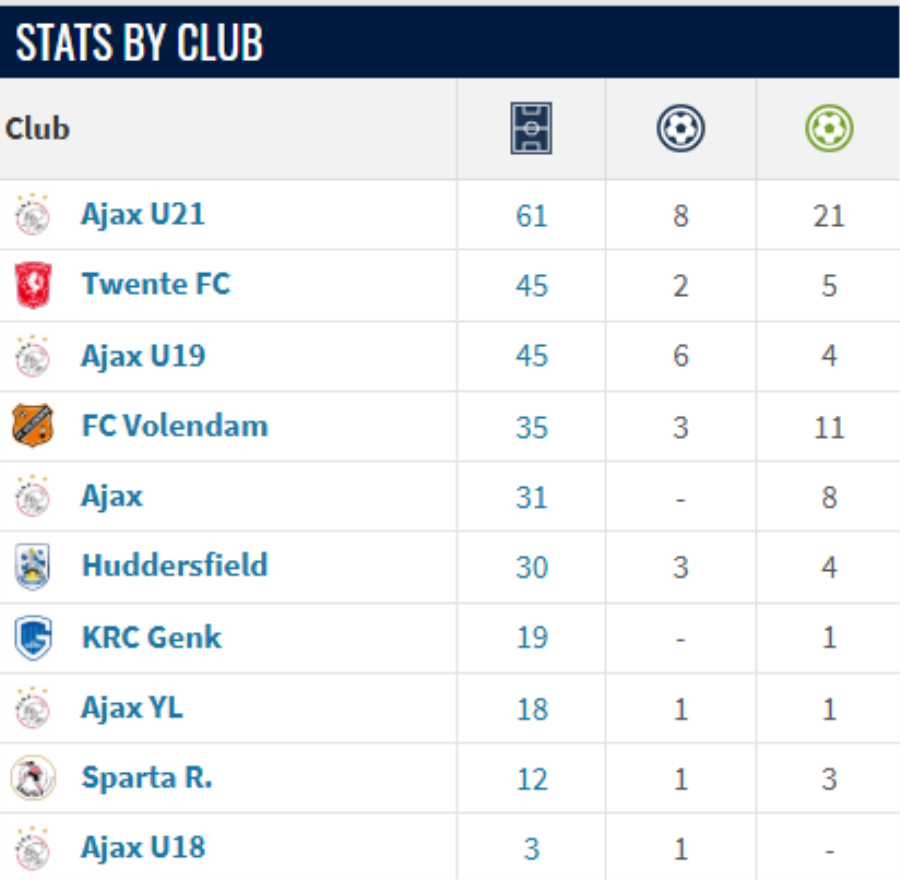The image size is (900, 880).
Task: Click the Club column header
Action: point(37,128)
